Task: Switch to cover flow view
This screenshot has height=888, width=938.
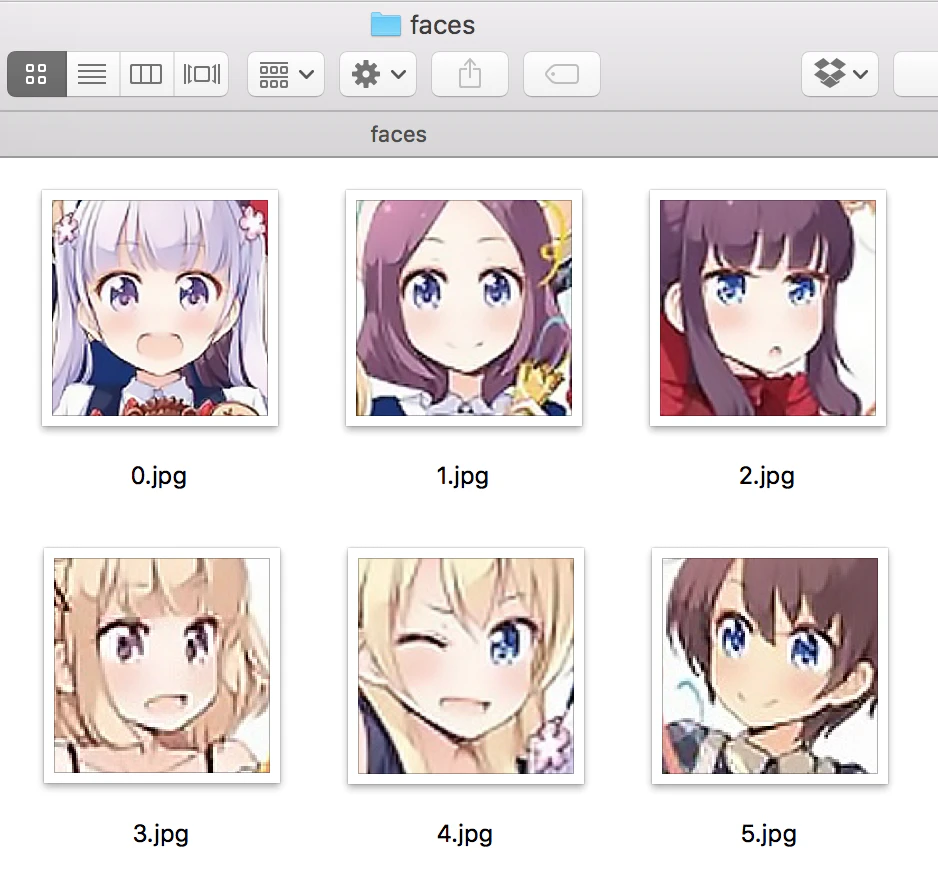Action: pos(201,74)
